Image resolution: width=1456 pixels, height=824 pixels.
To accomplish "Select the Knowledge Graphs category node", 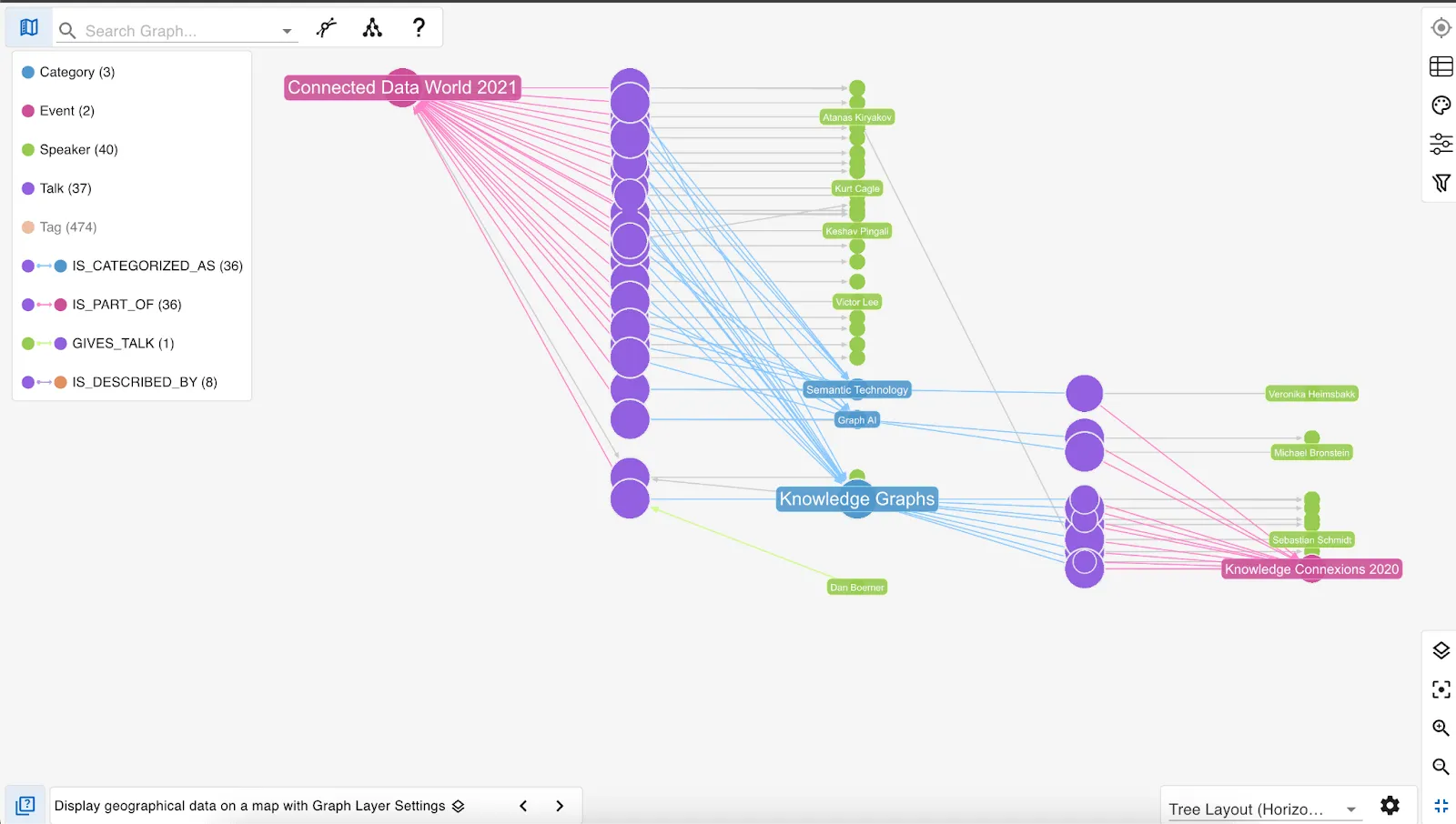I will (x=856, y=498).
